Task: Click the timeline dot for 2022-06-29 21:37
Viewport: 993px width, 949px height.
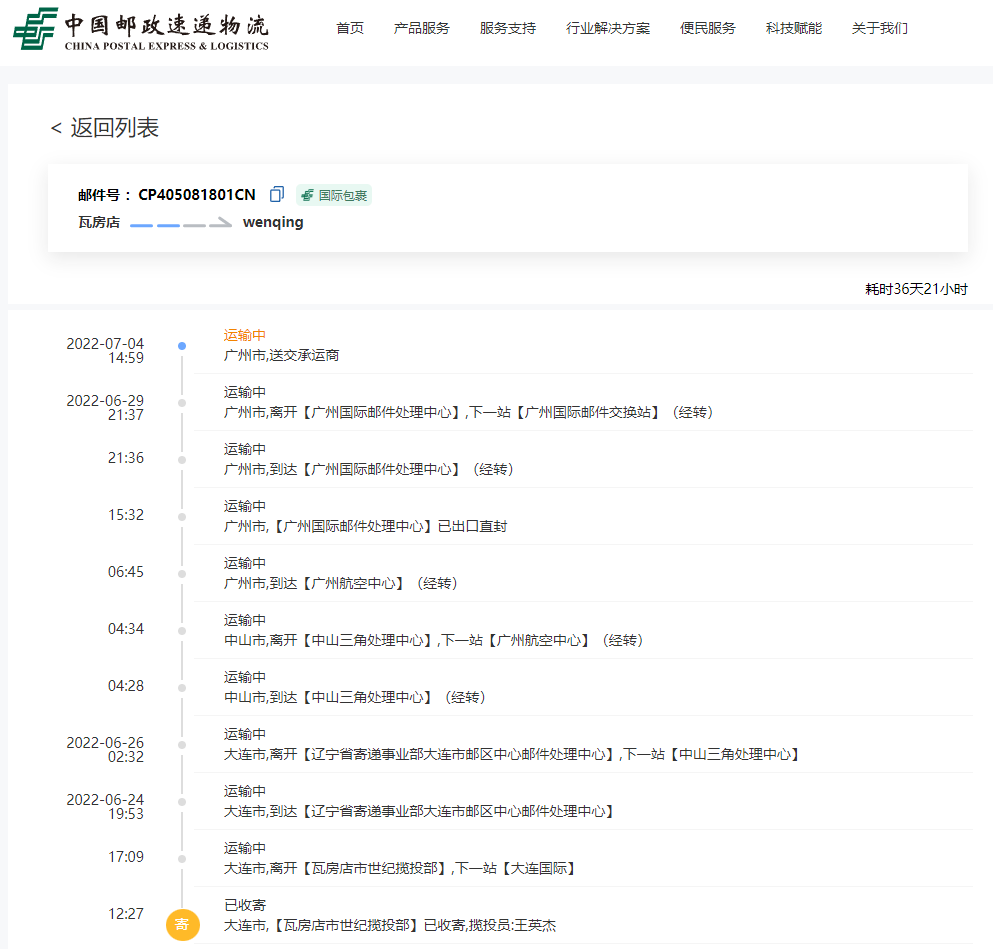Action: pos(182,403)
